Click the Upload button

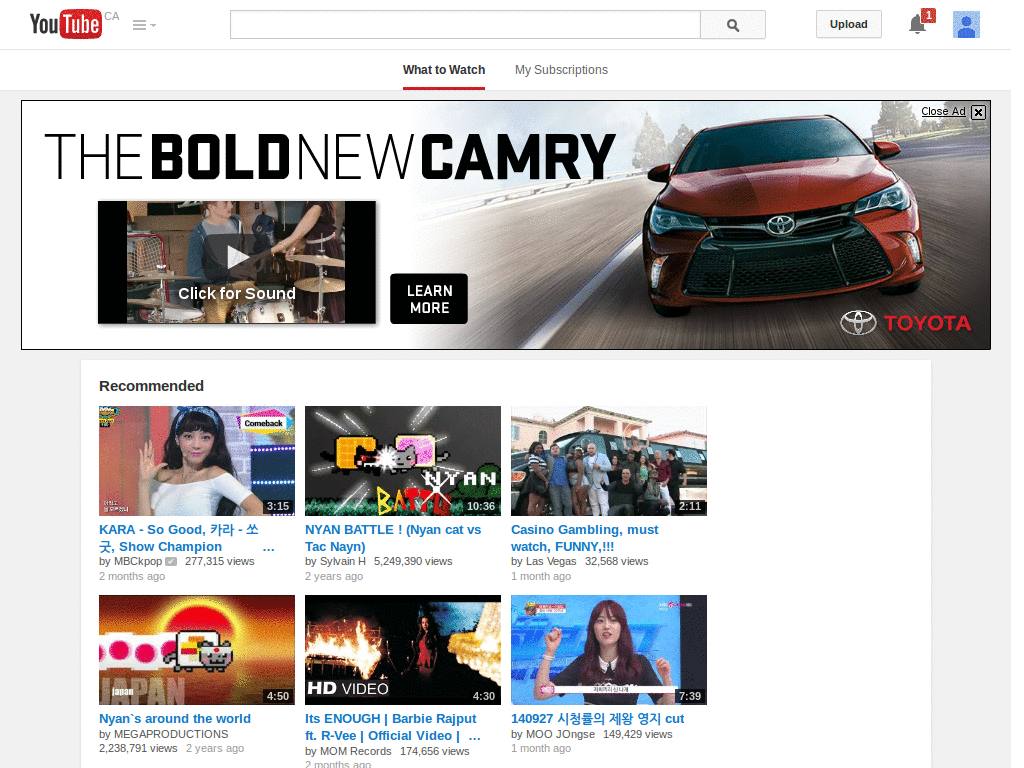tap(848, 24)
